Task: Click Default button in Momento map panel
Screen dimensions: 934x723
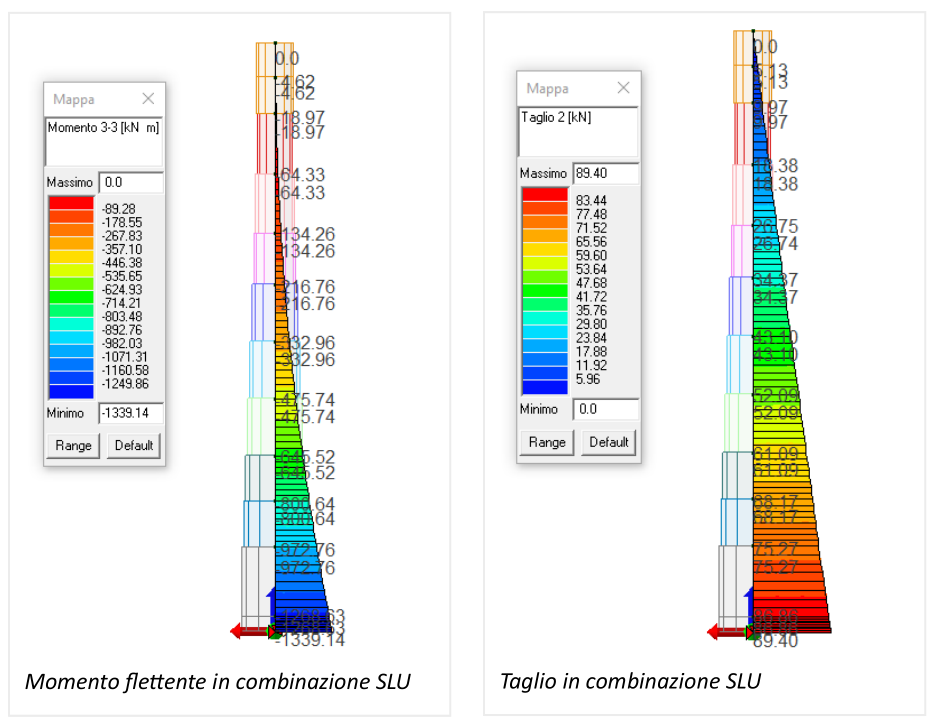Action: point(134,445)
